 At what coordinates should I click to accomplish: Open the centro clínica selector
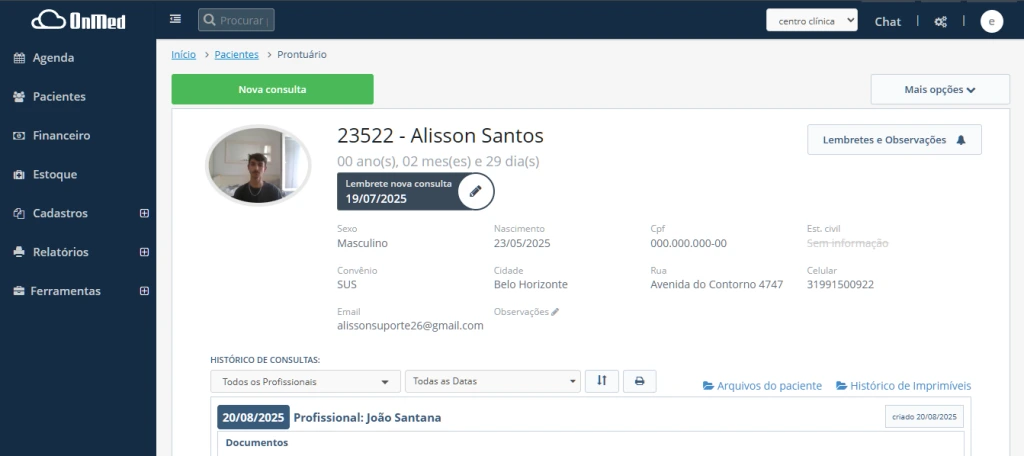tap(811, 20)
